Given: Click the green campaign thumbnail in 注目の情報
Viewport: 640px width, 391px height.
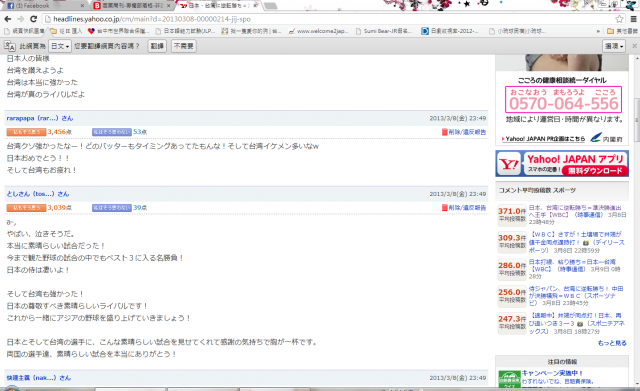Looking at the screenshot, I should point(509,378).
